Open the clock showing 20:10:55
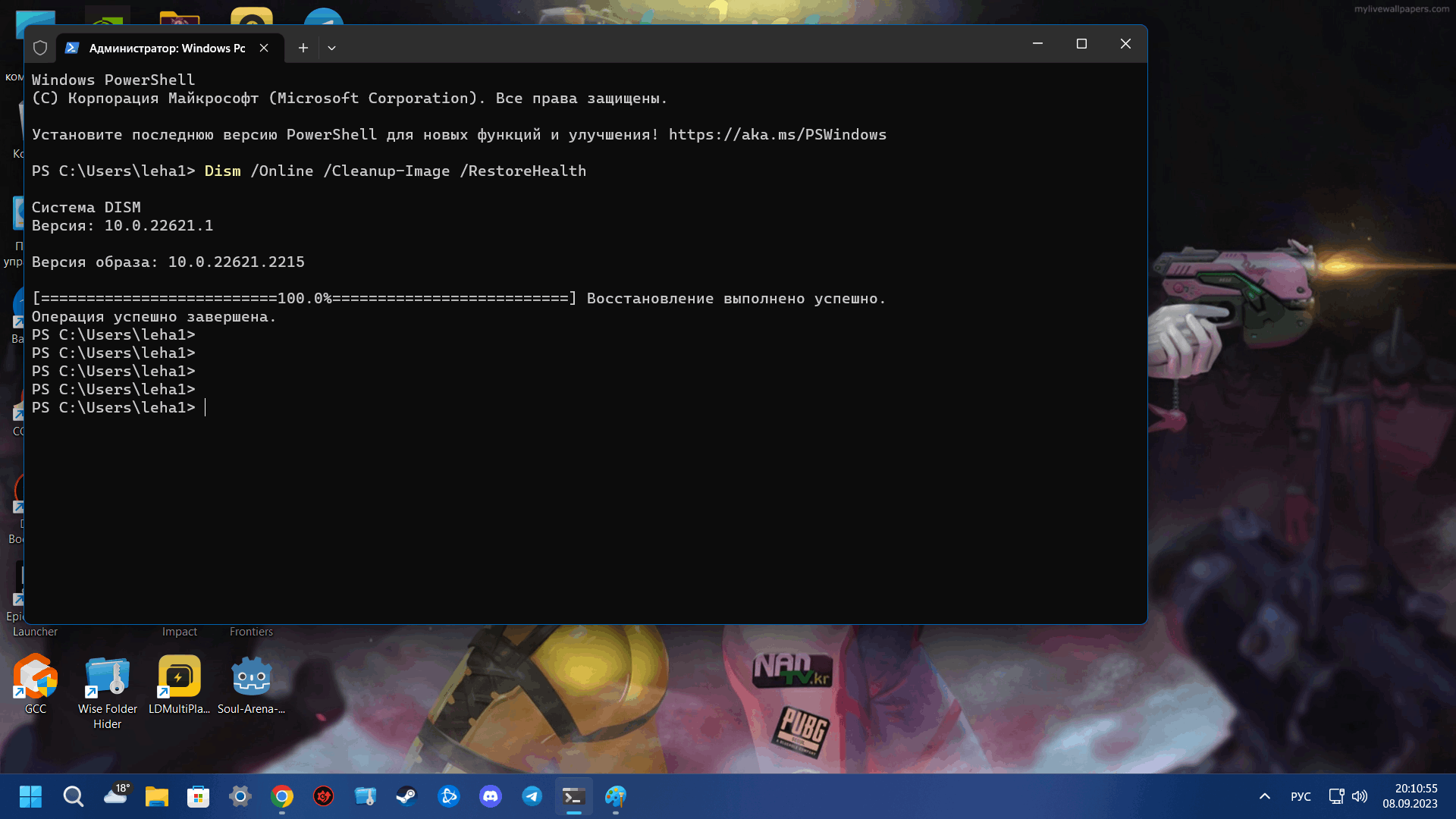The image size is (1456, 819). (x=1410, y=796)
